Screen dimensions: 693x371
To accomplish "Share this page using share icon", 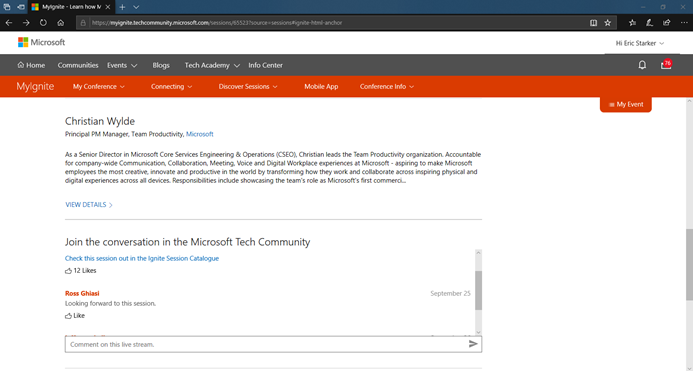I will tap(666, 23).
